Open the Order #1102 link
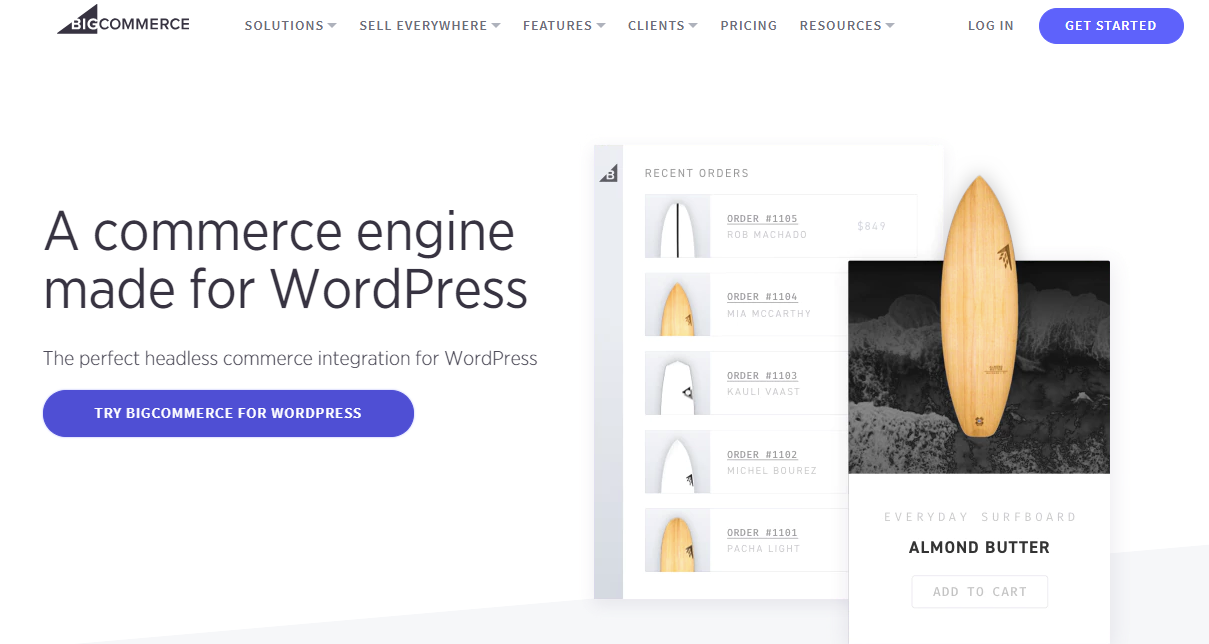Screen dimensions: 1209x644 pyautogui.click(x=762, y=455)
